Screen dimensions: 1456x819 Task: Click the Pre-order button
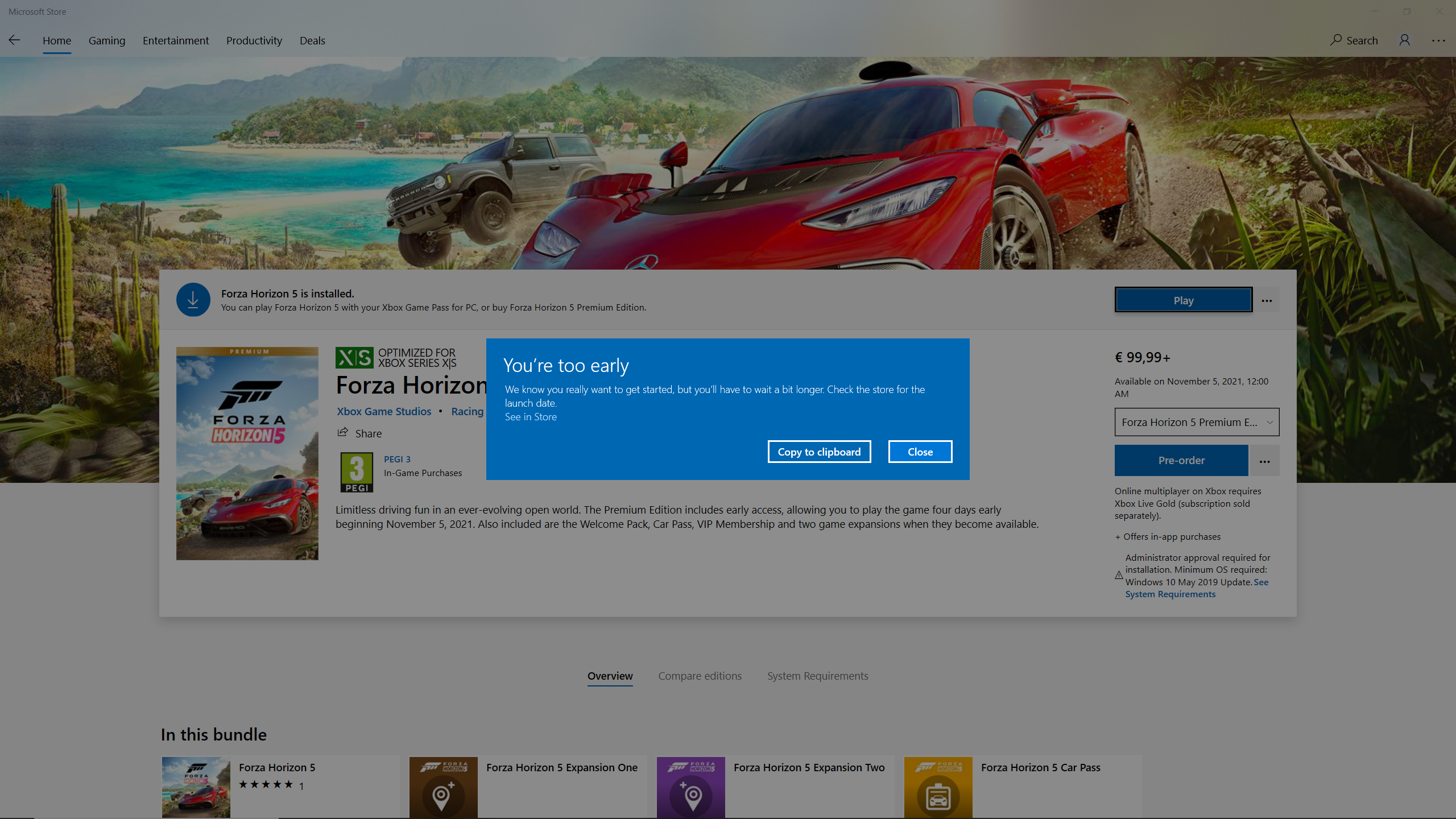[1181, 461]
